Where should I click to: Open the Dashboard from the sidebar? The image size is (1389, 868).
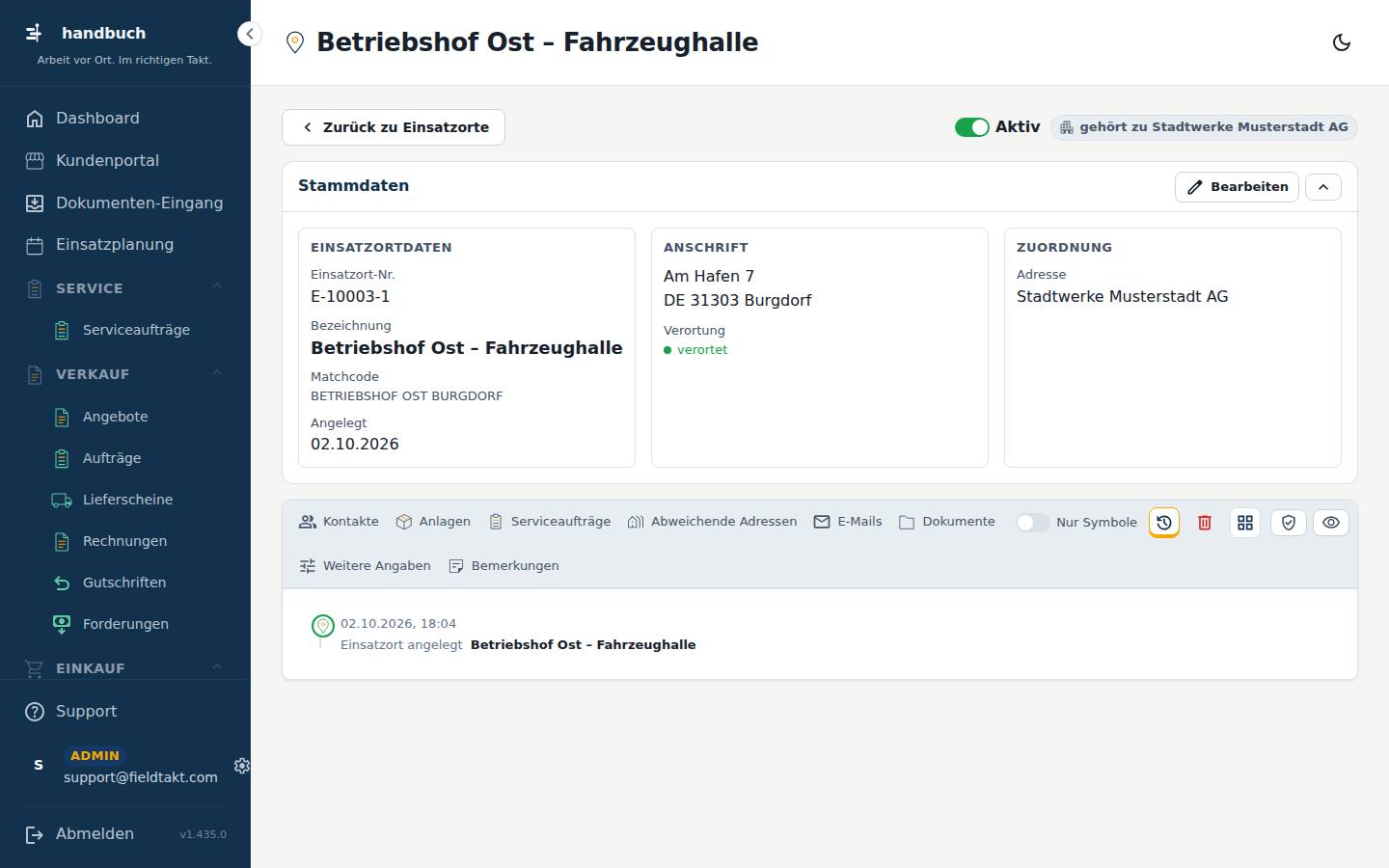tap(125, 118)
